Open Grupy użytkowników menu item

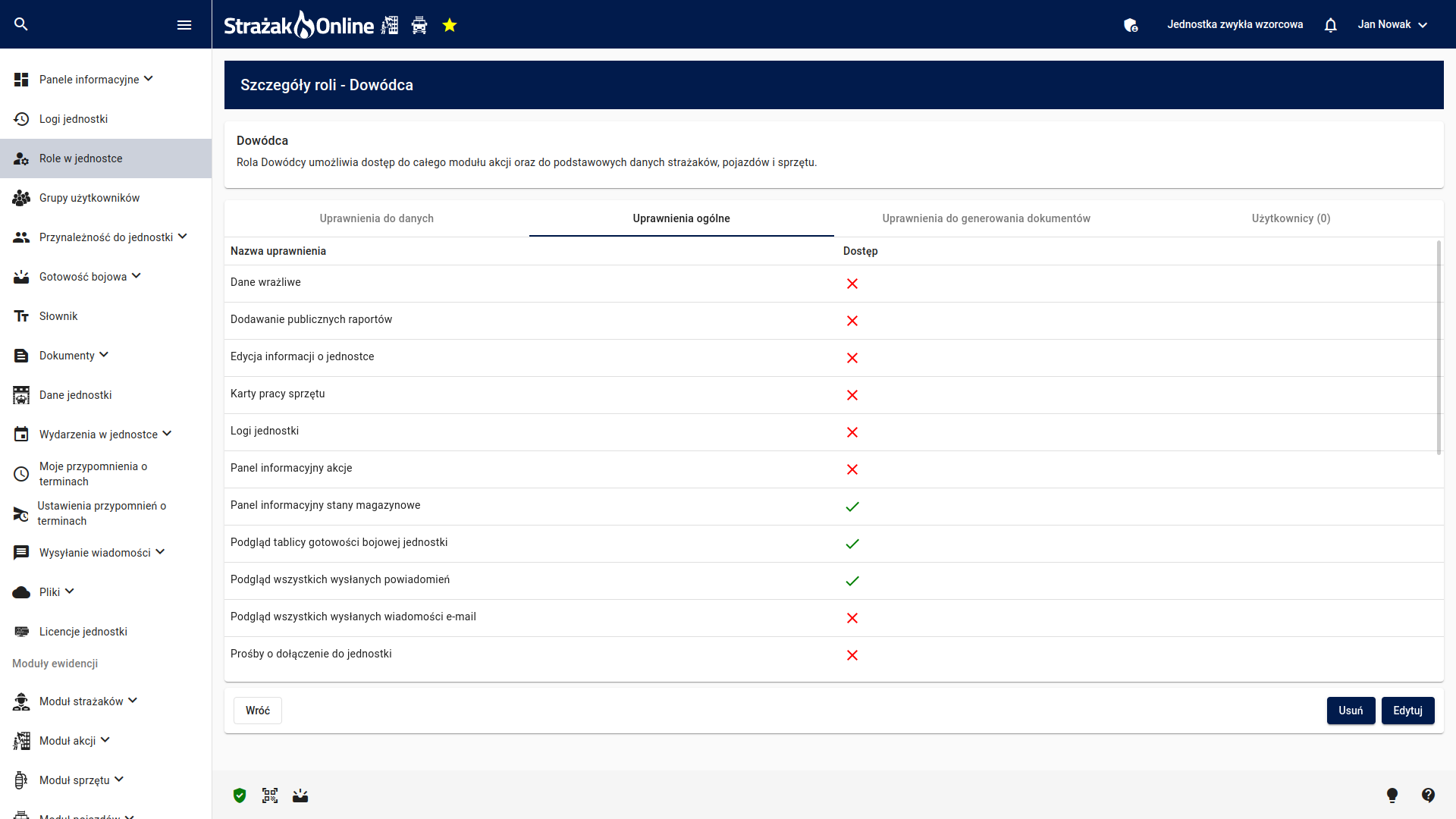point(105,198)
